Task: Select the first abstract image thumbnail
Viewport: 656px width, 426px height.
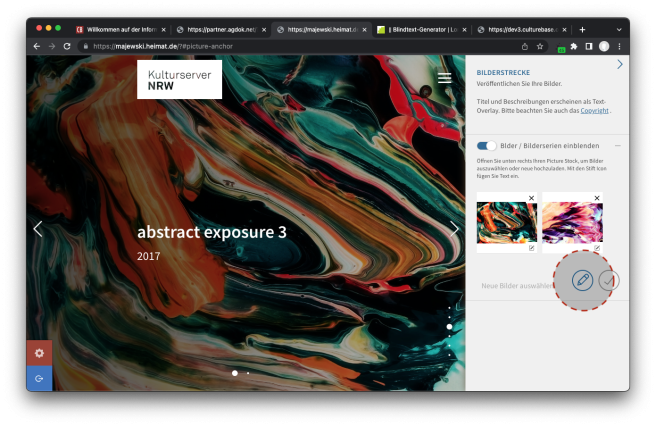Action: pyautogui.click(x=507, y=222)
